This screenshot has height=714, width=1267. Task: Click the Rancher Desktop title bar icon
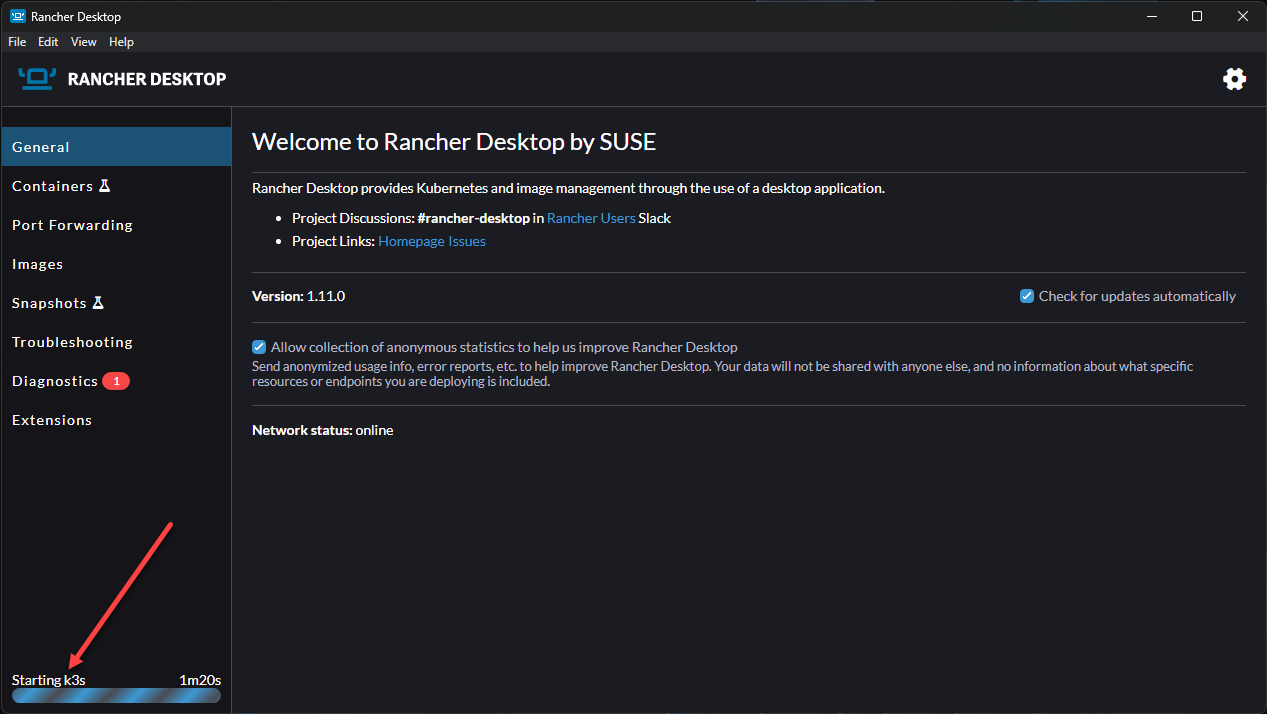(18, 16)
